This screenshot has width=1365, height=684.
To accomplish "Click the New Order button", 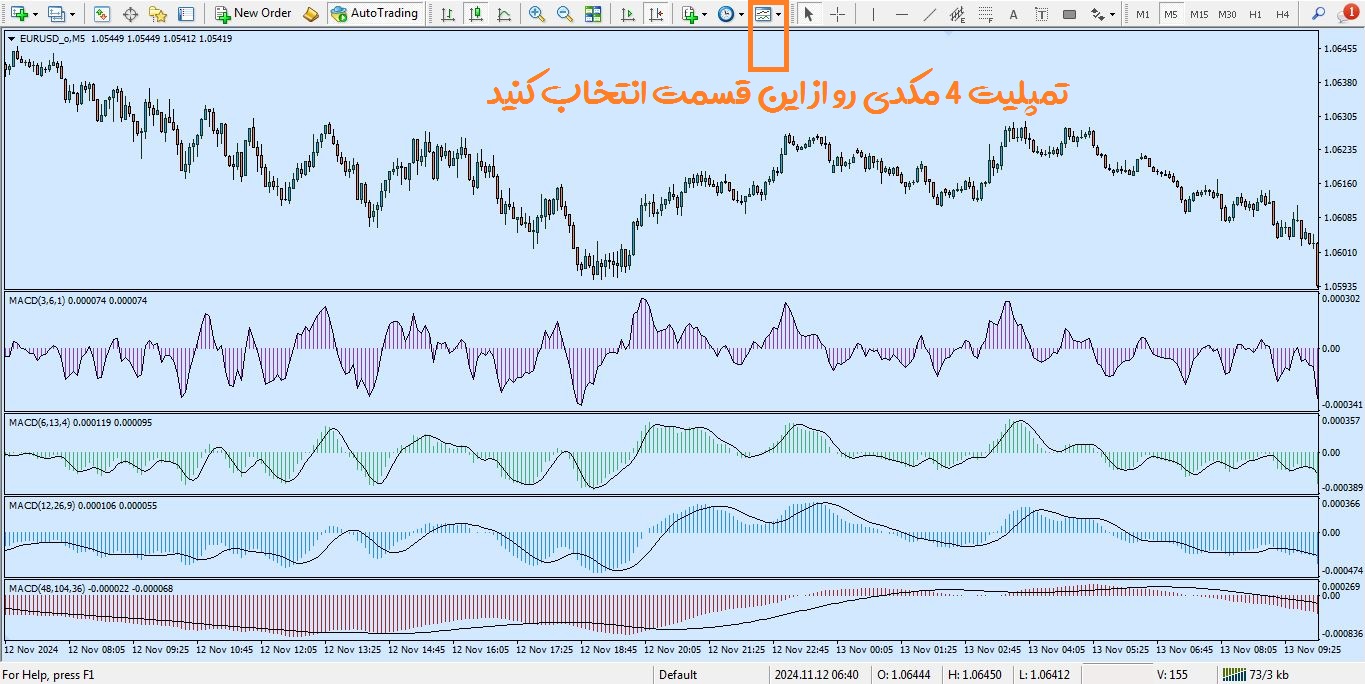I will pyautogui.click(x=253, y=14).
